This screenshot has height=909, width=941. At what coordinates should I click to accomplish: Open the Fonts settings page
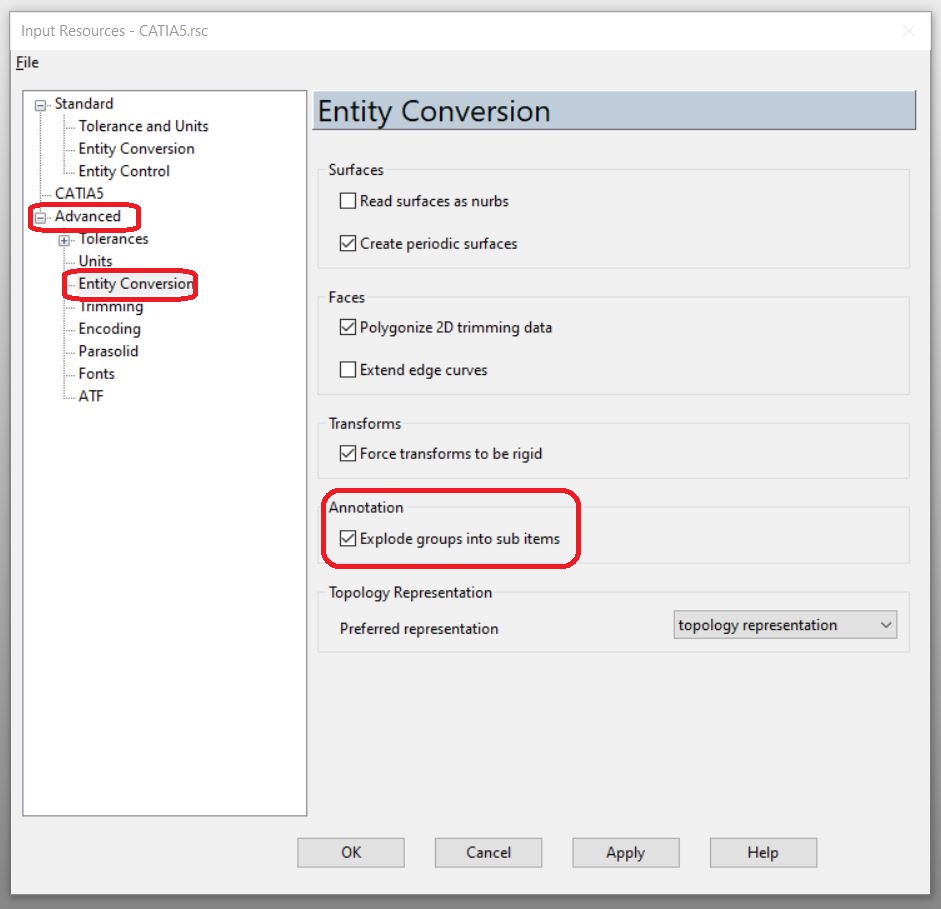coord(96,373)
